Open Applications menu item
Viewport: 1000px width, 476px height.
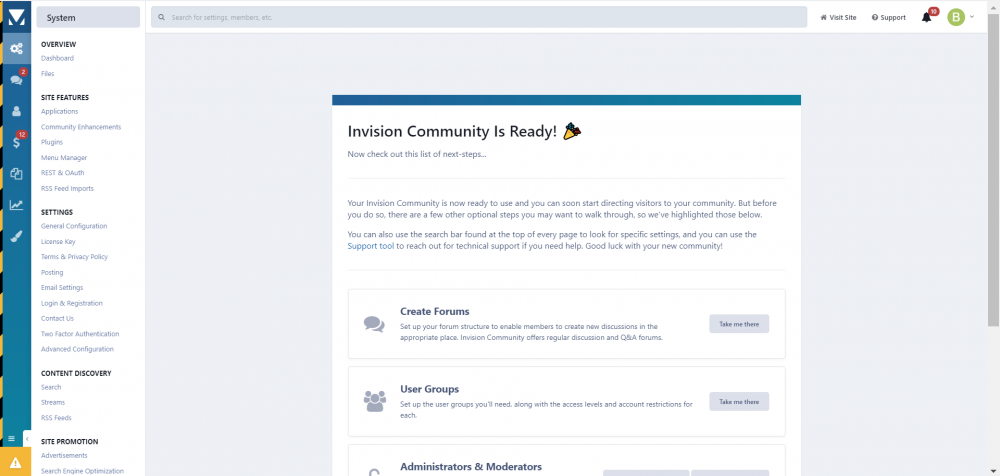[59, 111]
